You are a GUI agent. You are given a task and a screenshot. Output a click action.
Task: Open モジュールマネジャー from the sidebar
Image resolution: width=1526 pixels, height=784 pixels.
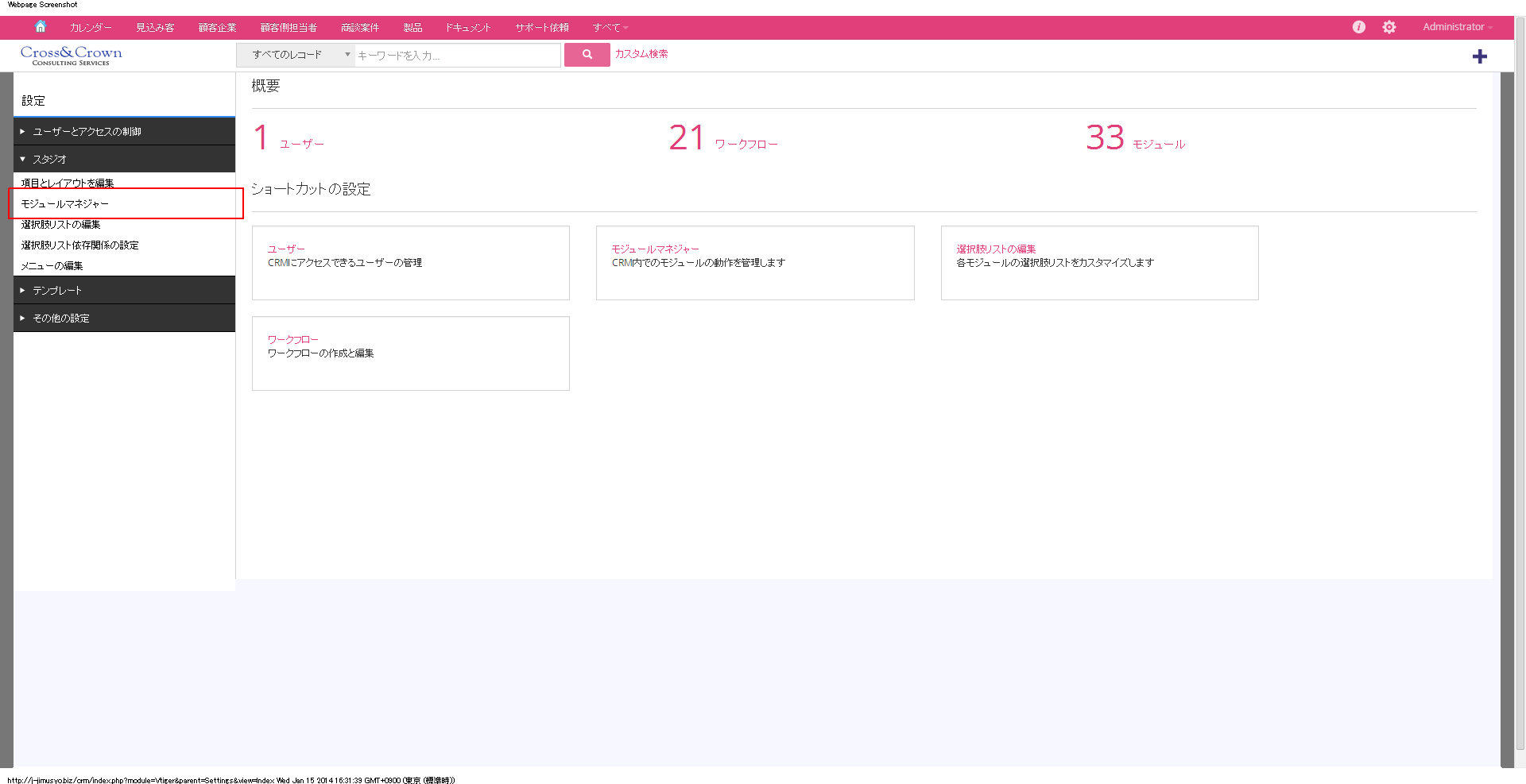click(64, 203)
